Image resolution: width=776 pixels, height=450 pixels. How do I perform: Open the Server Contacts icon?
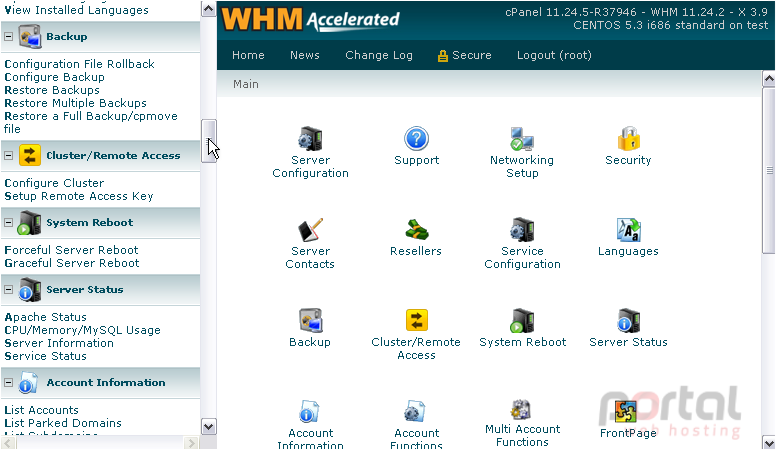[310, 230]
